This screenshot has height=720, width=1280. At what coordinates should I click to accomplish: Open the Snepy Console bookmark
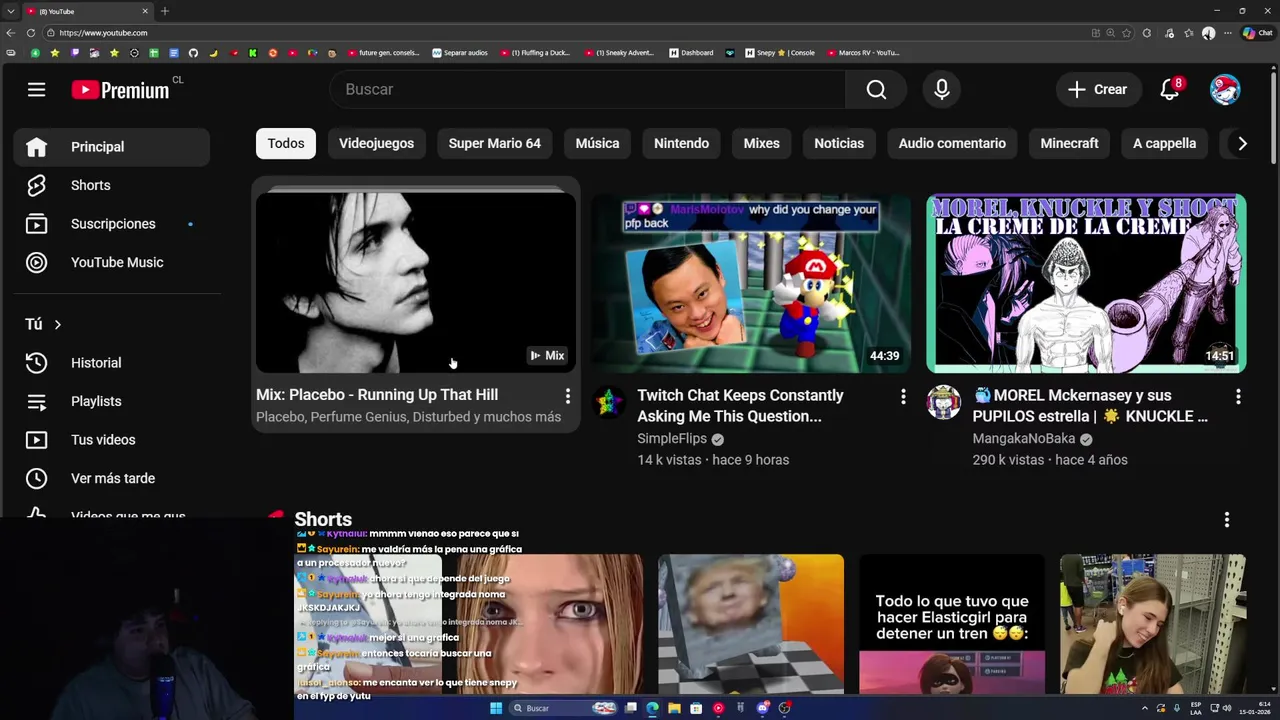click(780, 53)
